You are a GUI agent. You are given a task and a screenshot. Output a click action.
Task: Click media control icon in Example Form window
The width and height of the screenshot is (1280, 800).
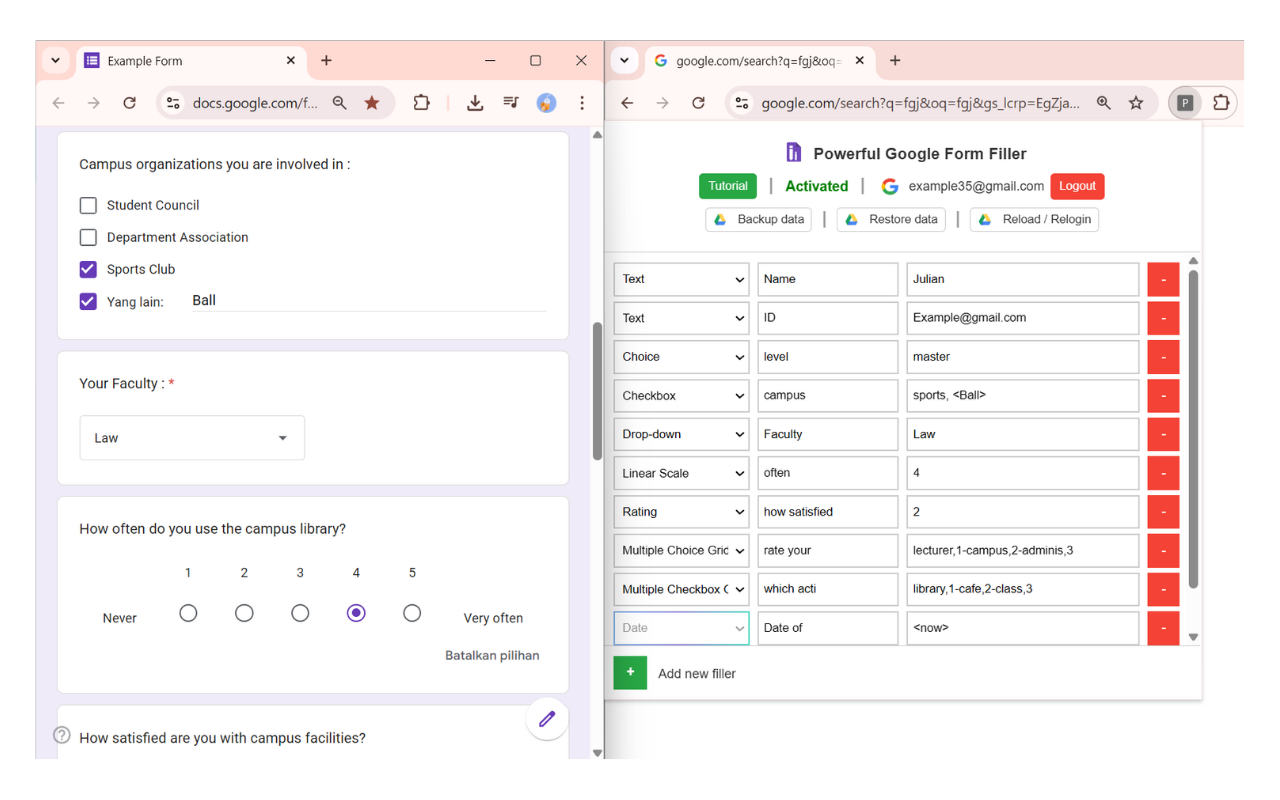[x=511, y=103]
